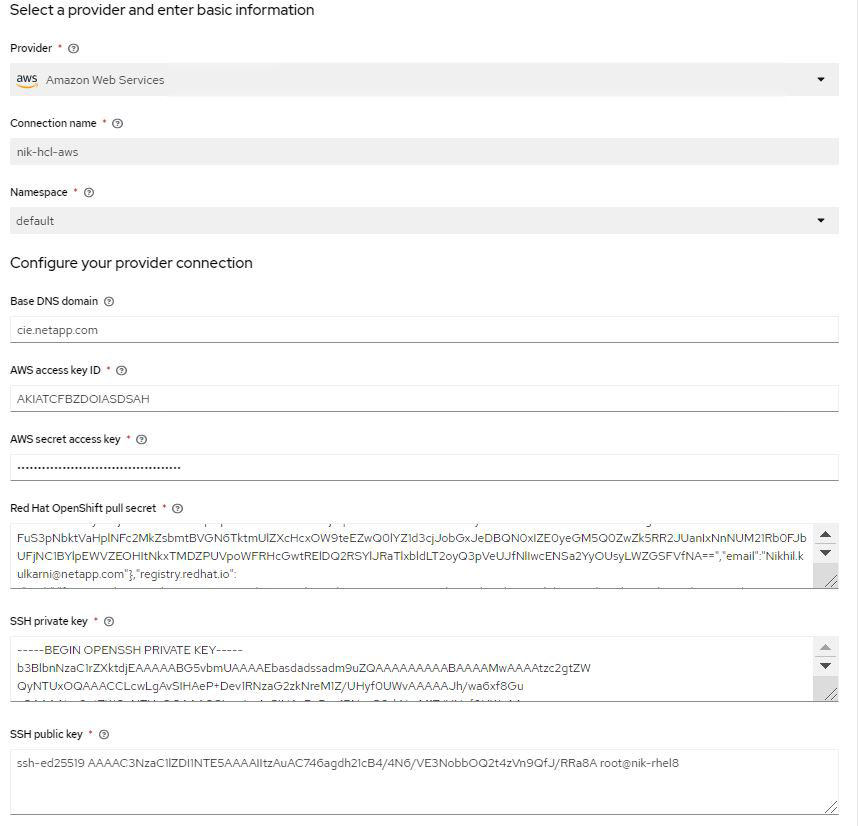Viewport: 858px width, 826px height.
Task: Click the AWS access key ID field
Action: point(424,398)
